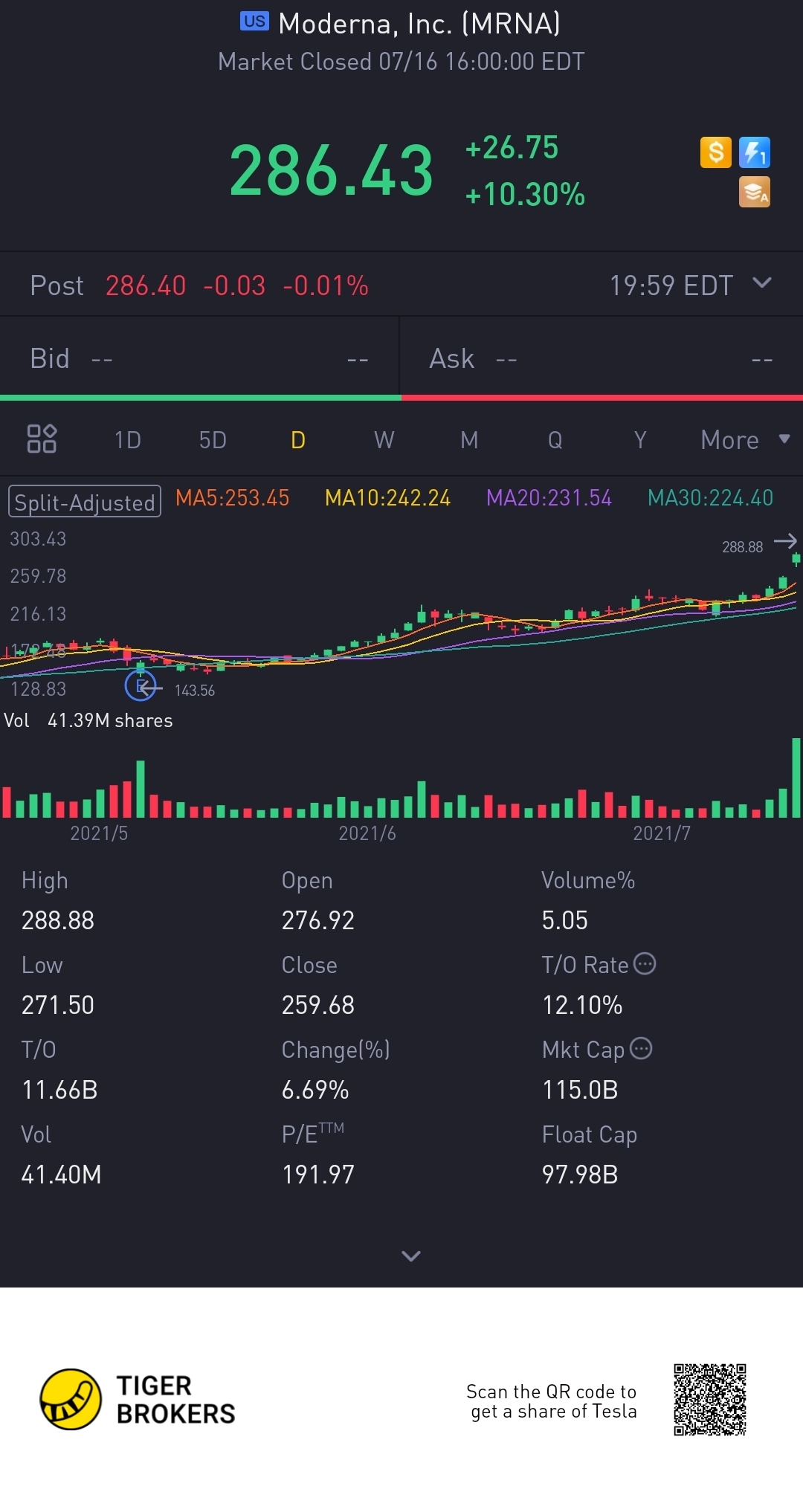The width and height of the screenshot is (803, 1512).
Task: Tap the Low 271.50 value
Action: 58,1005
